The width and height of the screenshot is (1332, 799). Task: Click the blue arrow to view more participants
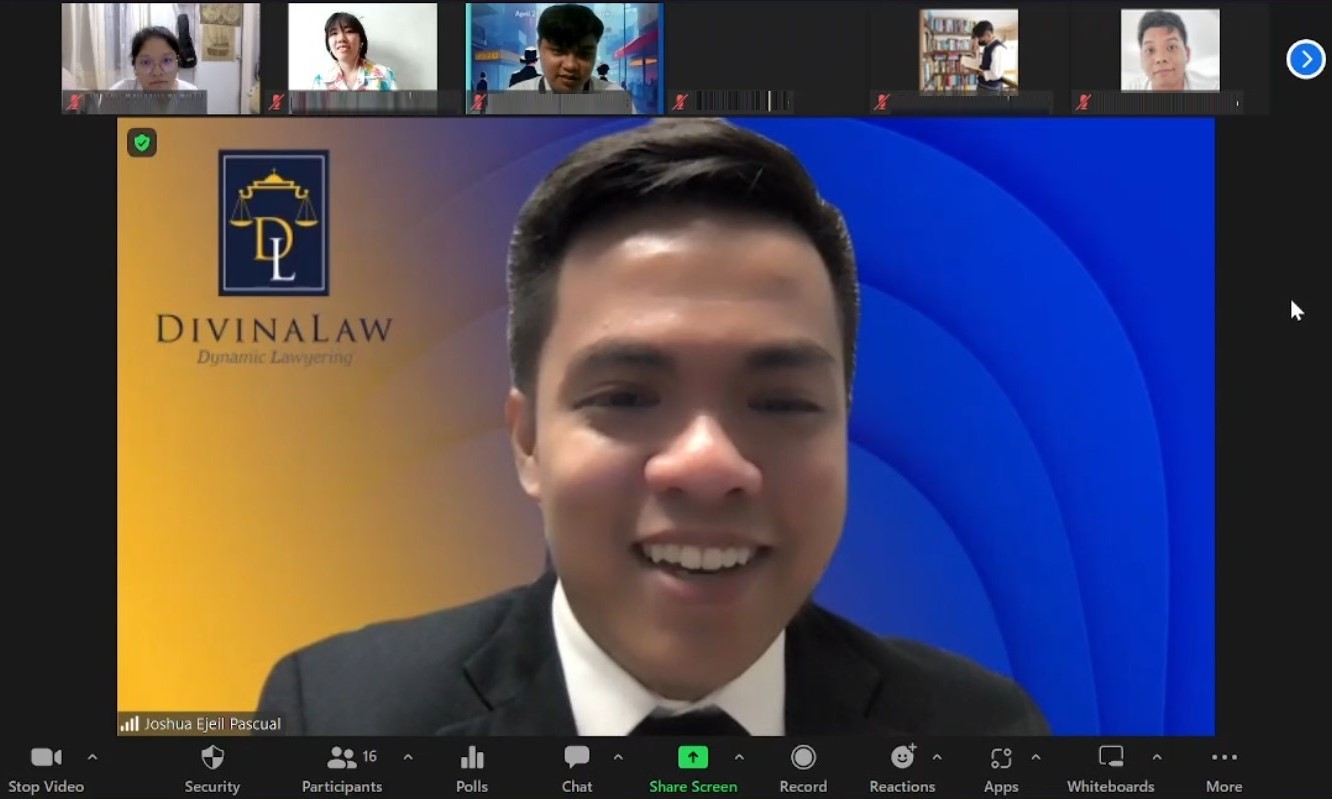pyautogui.click(x=1306, y=59)
